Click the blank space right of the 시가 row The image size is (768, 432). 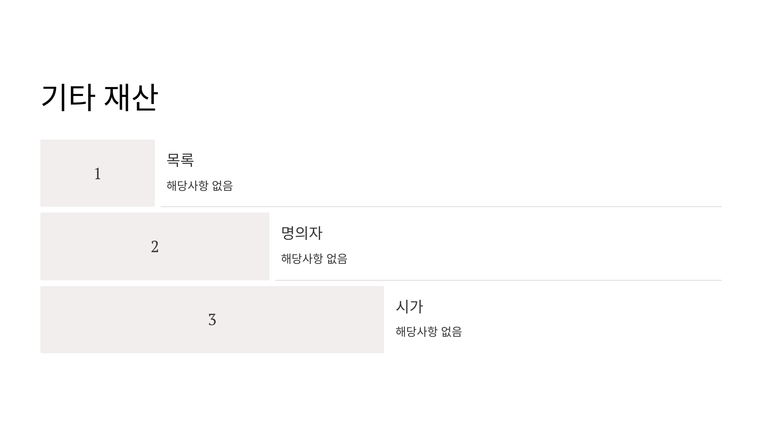(x=600, y=320)
